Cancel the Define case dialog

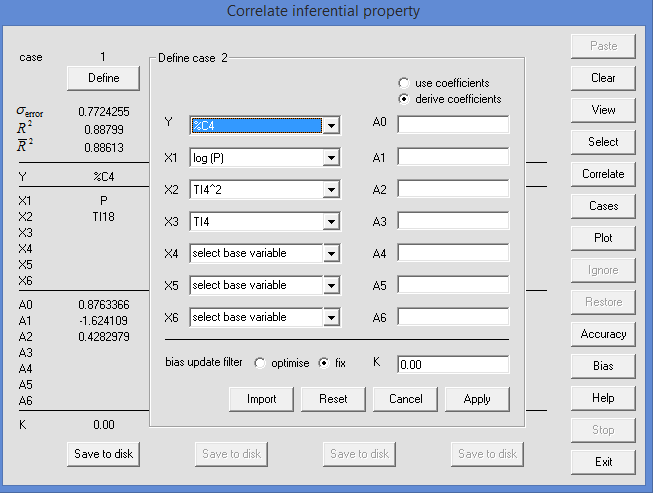point(405,399)
